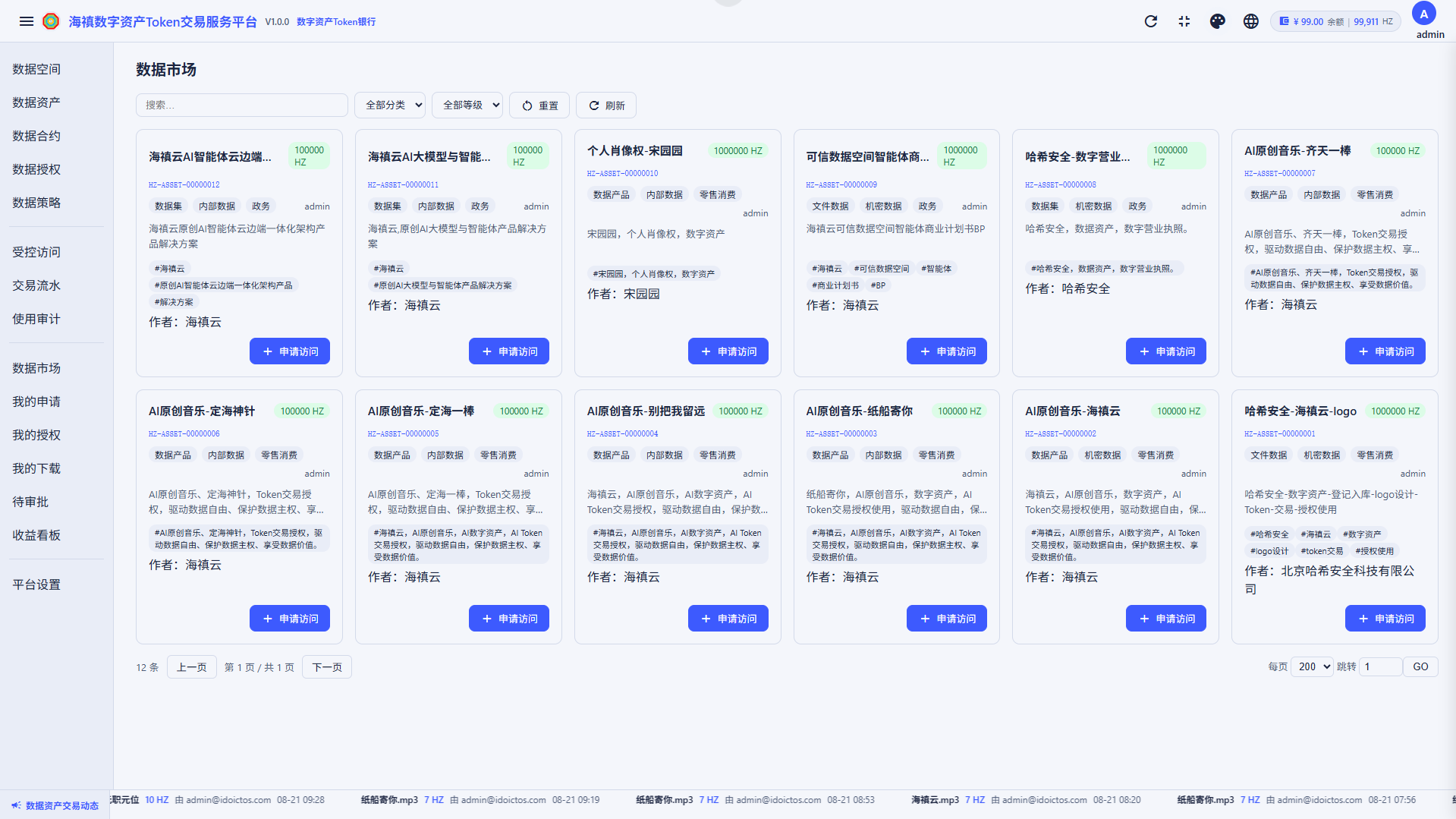Open the theme palette icon
The width and height of the screenshot is (1456, 819).
pos(1218,21)
